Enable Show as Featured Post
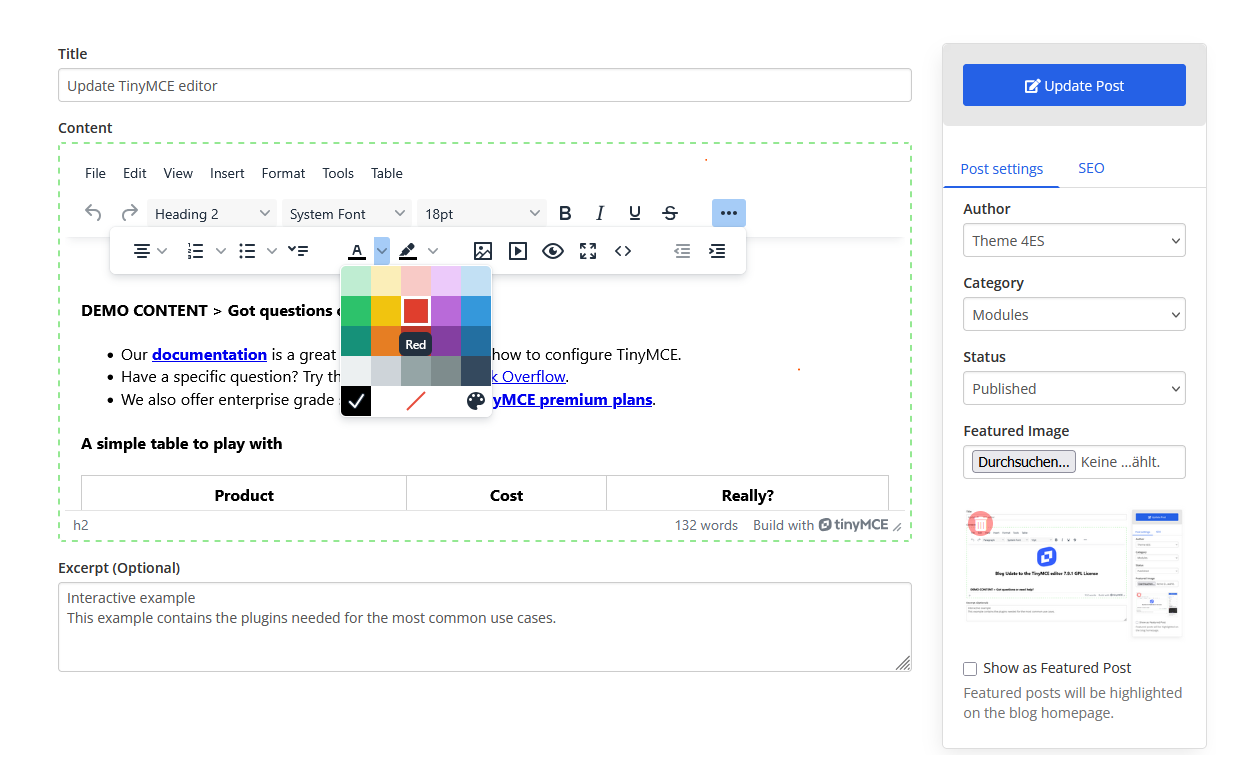The height and width of the screenshot is (784, 1259). 969,668
